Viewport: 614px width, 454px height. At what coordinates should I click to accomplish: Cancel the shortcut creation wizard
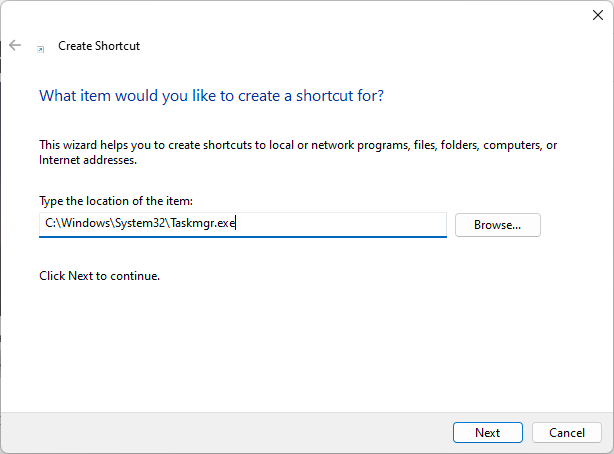pos(566,433)
